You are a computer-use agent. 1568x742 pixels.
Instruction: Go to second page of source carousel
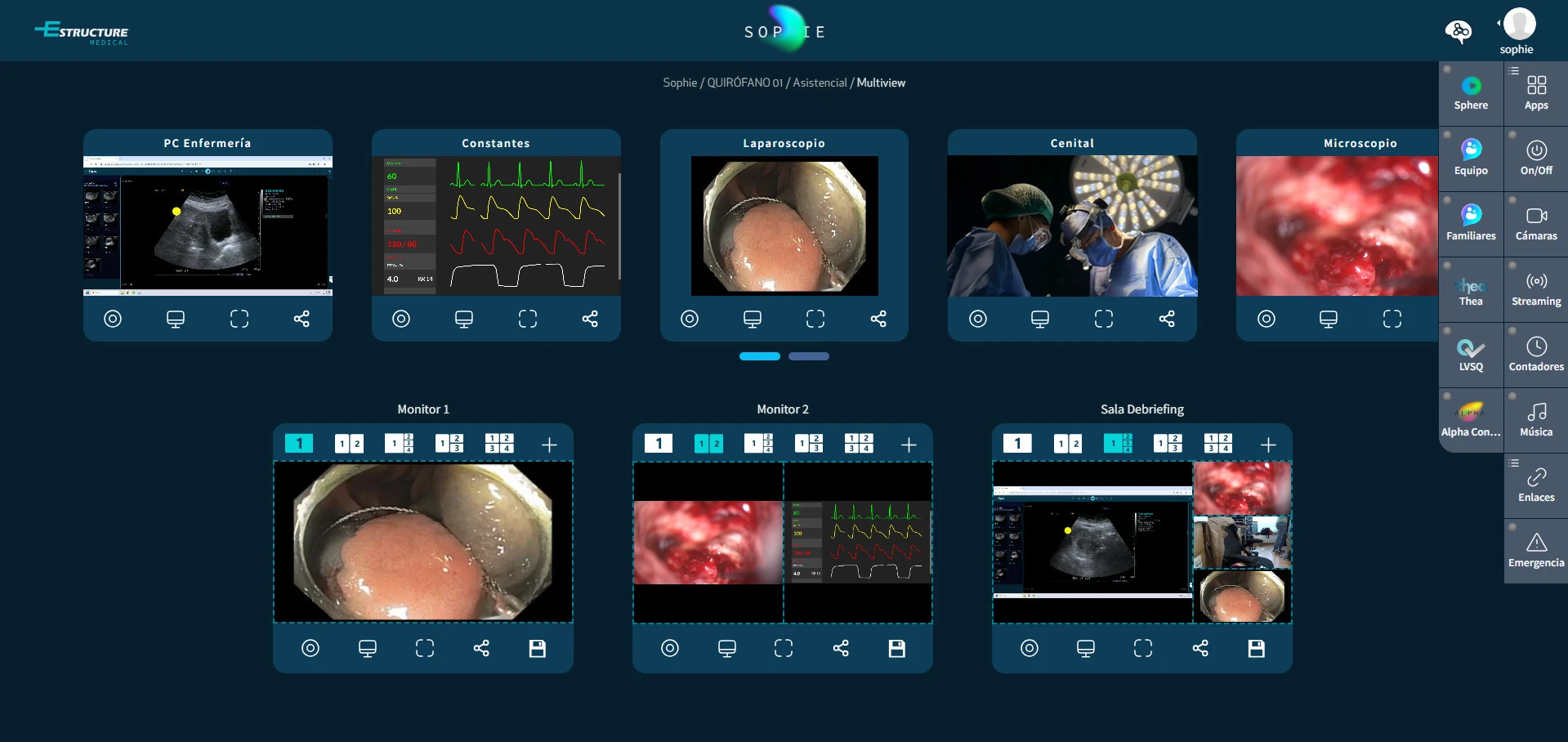[808, 356]
